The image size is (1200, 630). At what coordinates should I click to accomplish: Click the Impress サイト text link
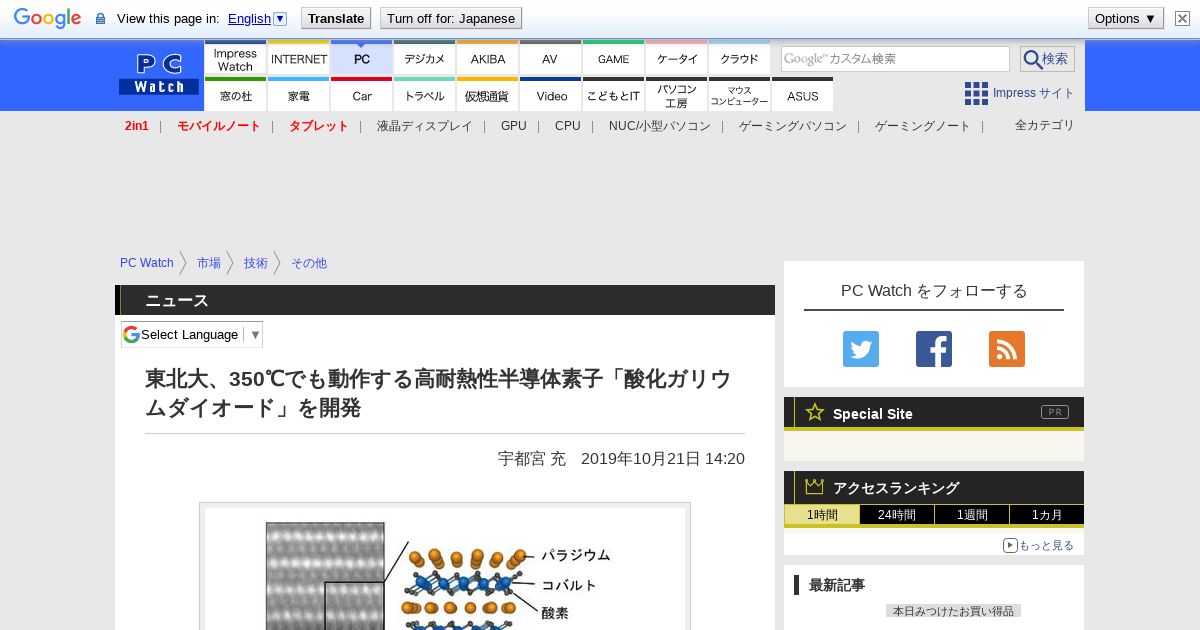click(1034, 93)
